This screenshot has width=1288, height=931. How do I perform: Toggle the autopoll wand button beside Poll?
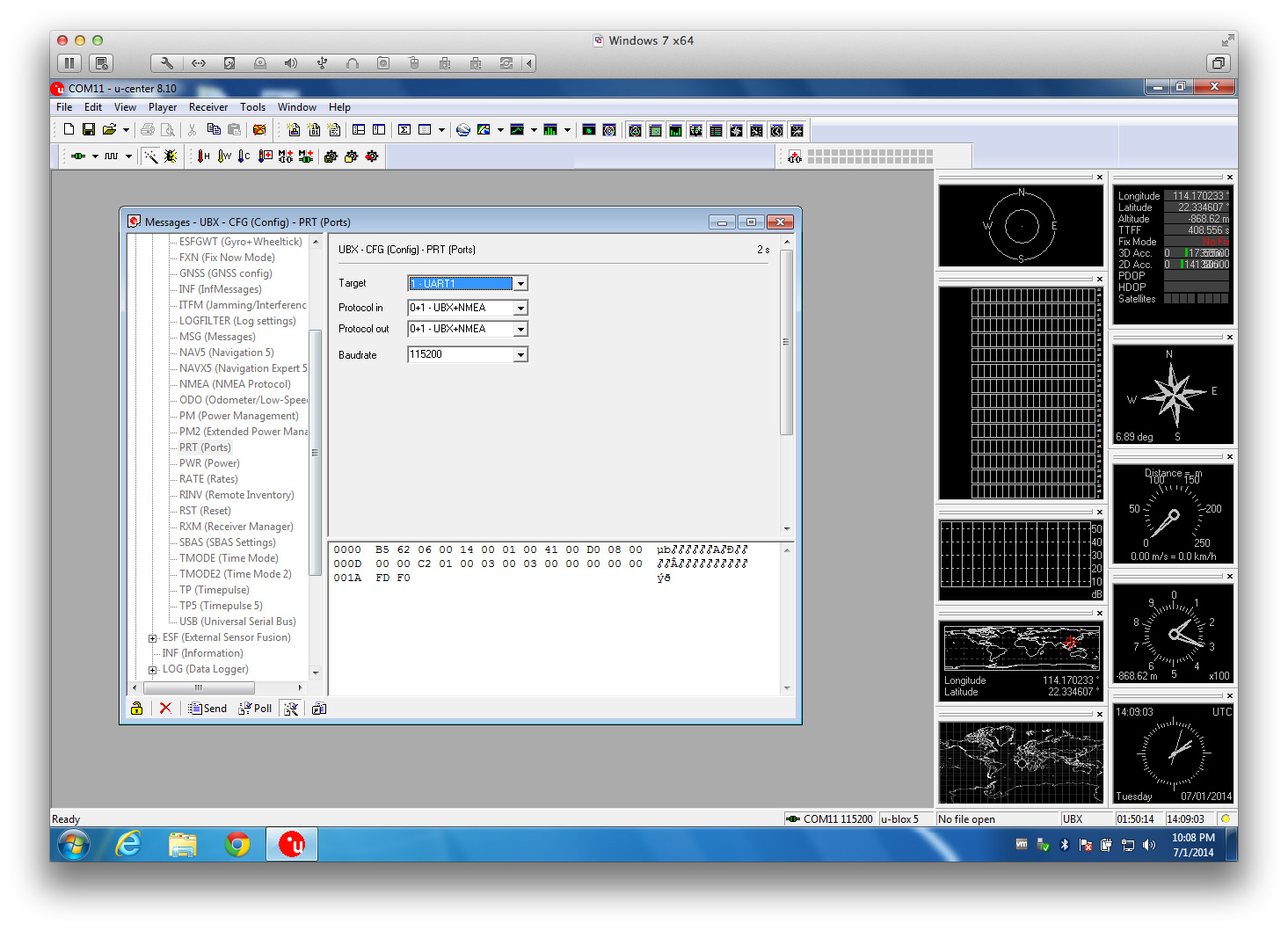[x=291, y=708]
